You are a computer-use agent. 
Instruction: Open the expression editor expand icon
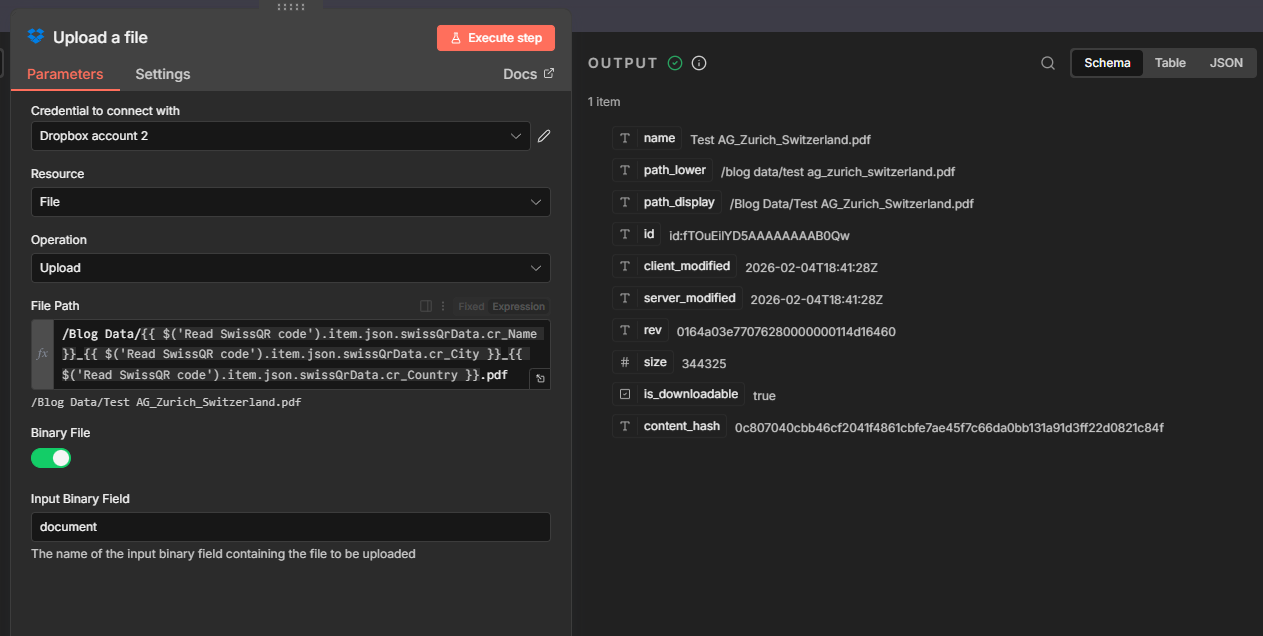coord(539,378)
